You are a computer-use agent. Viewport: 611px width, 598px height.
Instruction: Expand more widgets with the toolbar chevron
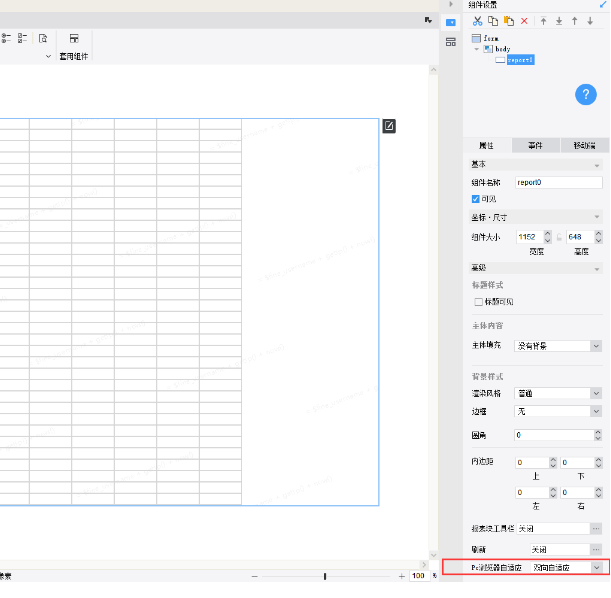(48, 56)
